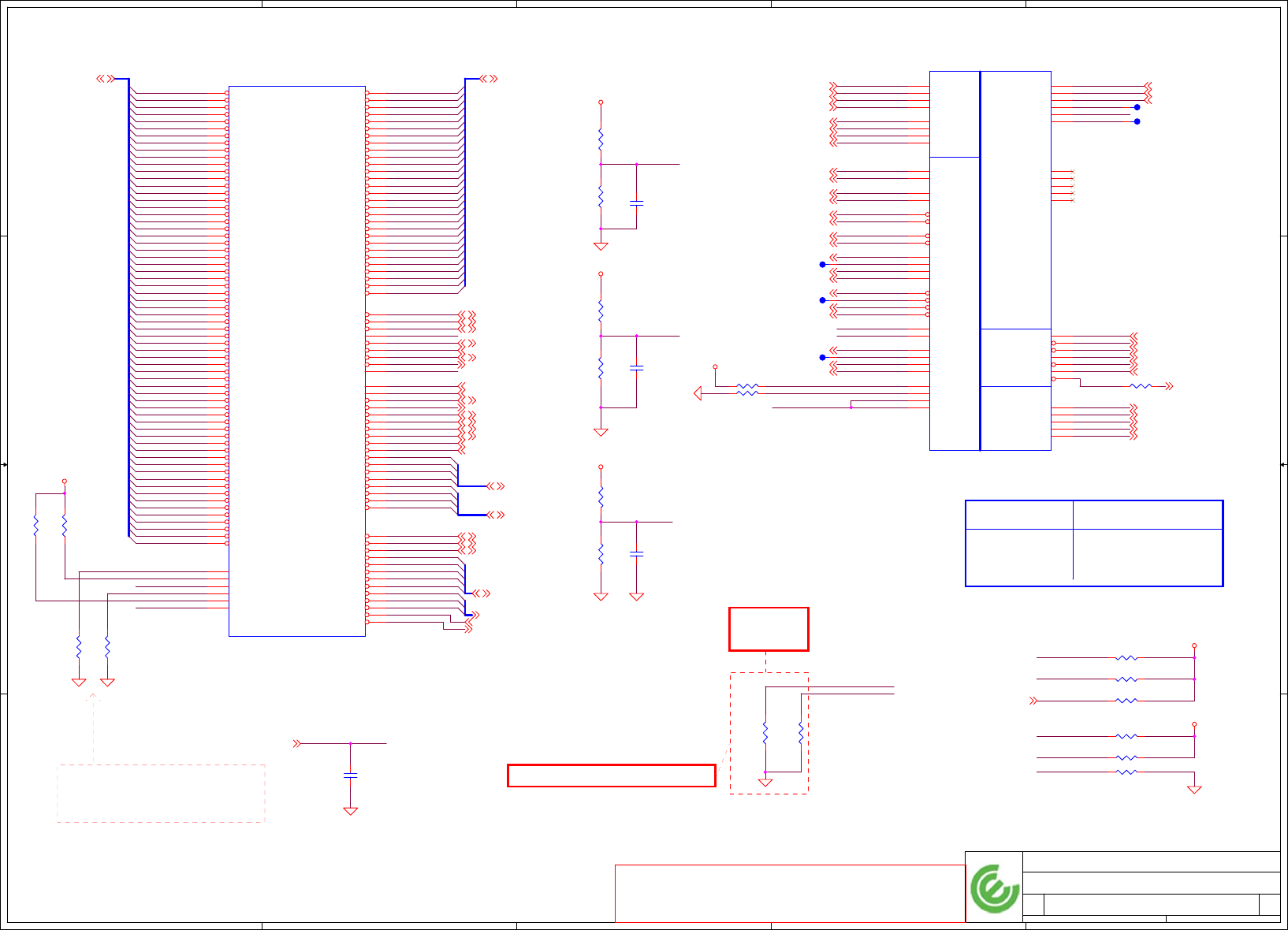Select the large blue-outlined IC rectangle with bus pins
1288x930 pixels.
[x=297, y=361]
